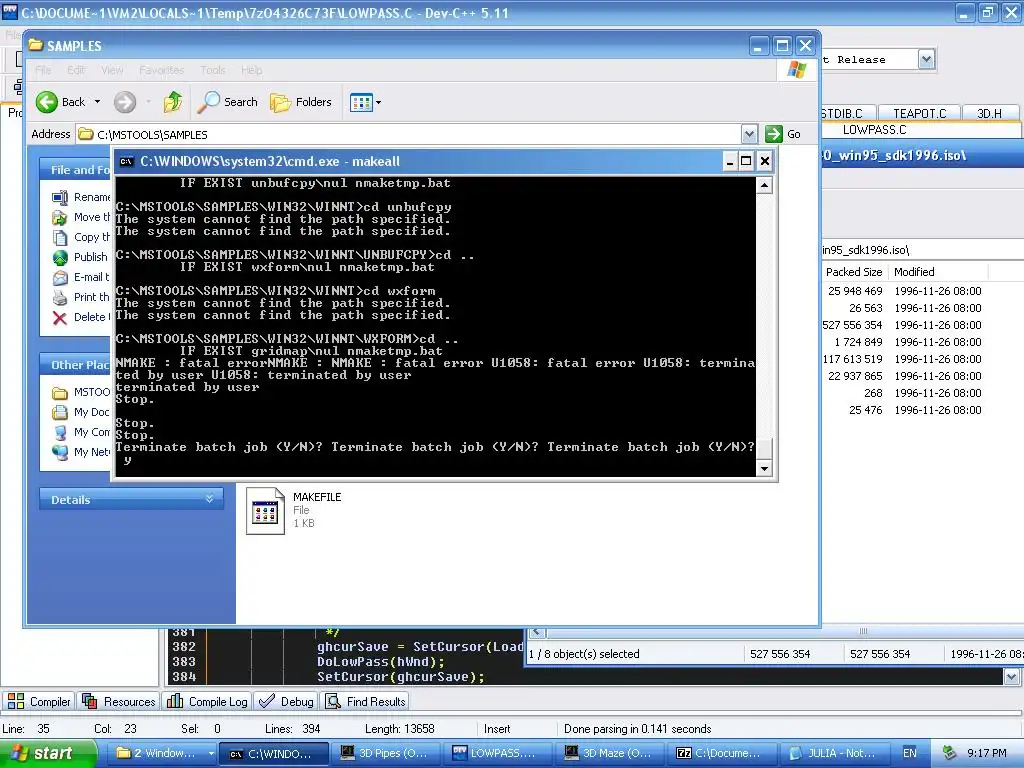
Task: Click the Copy this file task icon
Action: coord(60,237)
